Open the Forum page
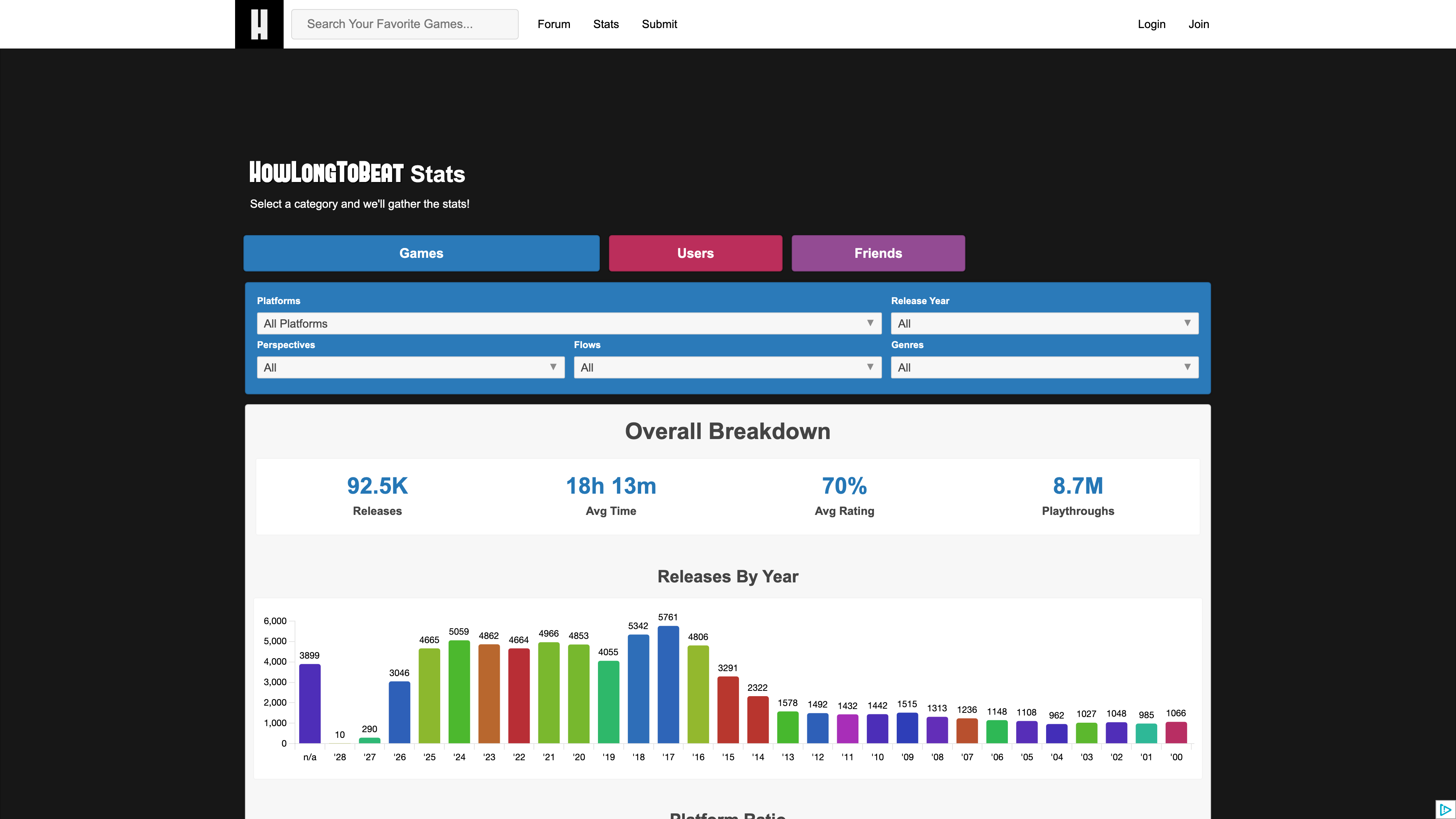The image size is (1456, 819). click(x=554, y=24)
